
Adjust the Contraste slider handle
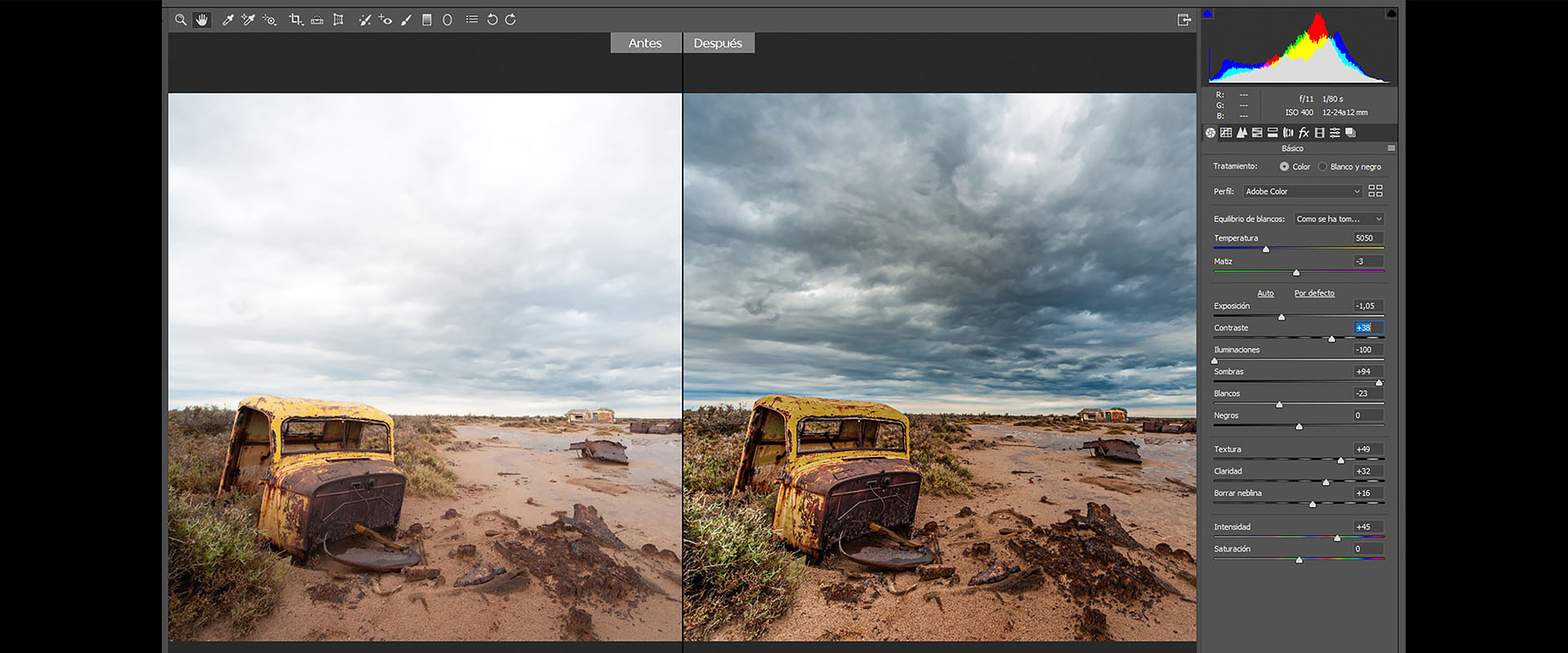pyautogui.click(x=1332, y=339)
